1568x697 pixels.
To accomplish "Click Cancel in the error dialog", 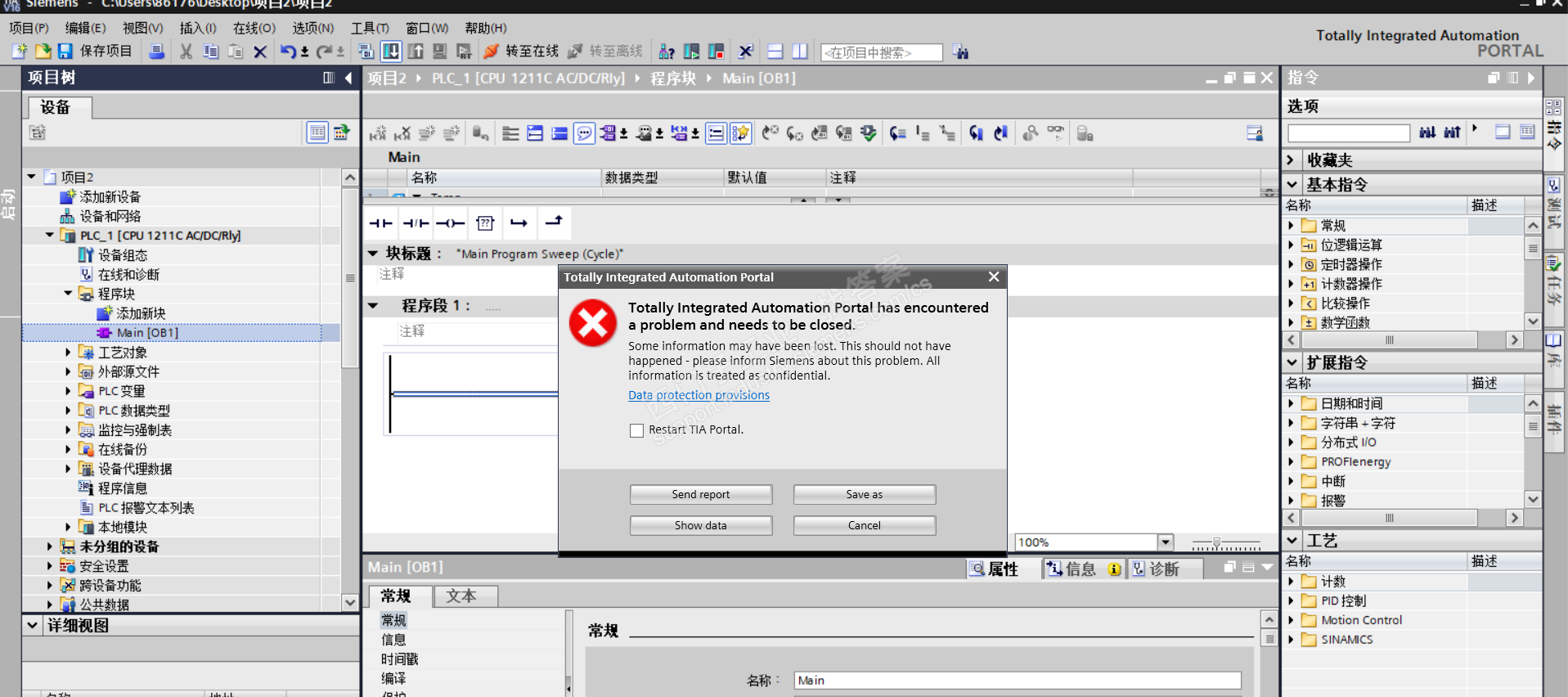I will [865, 526].
